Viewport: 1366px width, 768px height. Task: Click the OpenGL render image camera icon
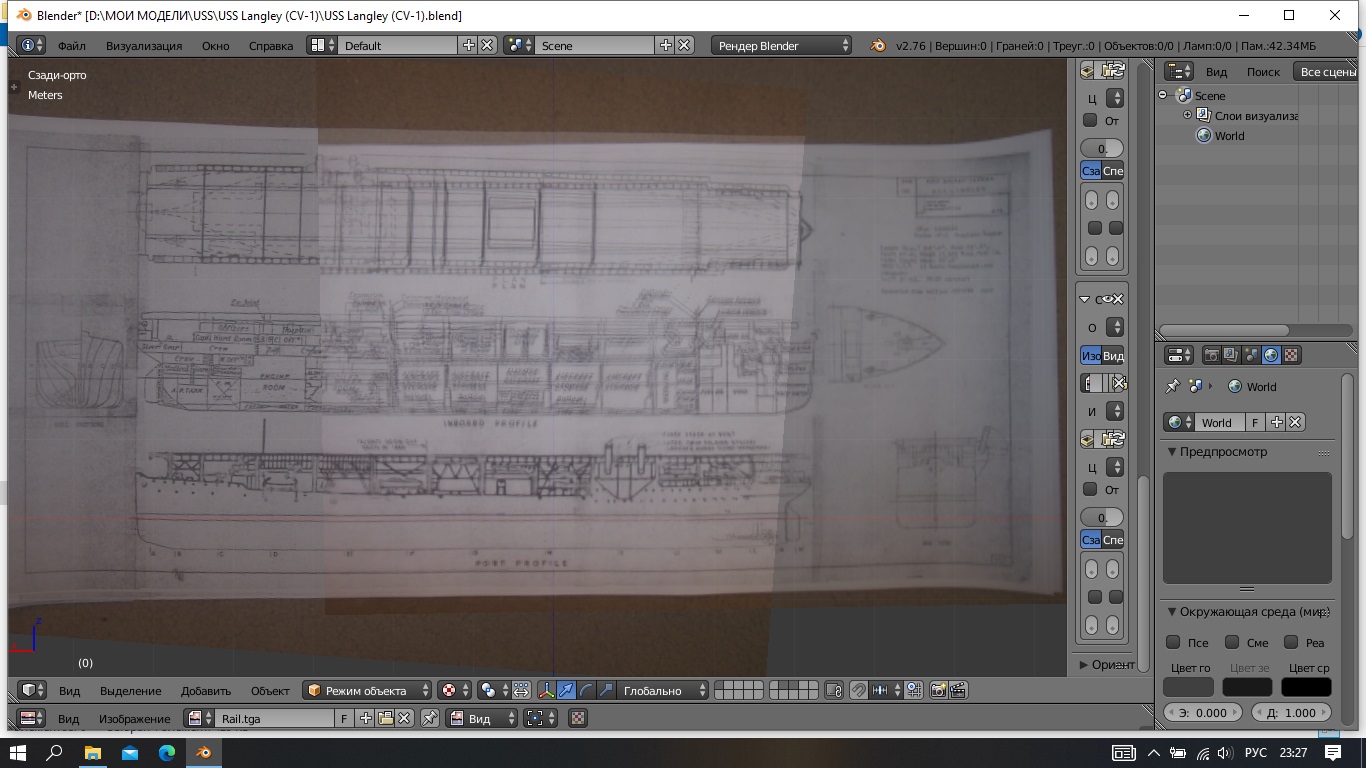[x=938, y=690]
